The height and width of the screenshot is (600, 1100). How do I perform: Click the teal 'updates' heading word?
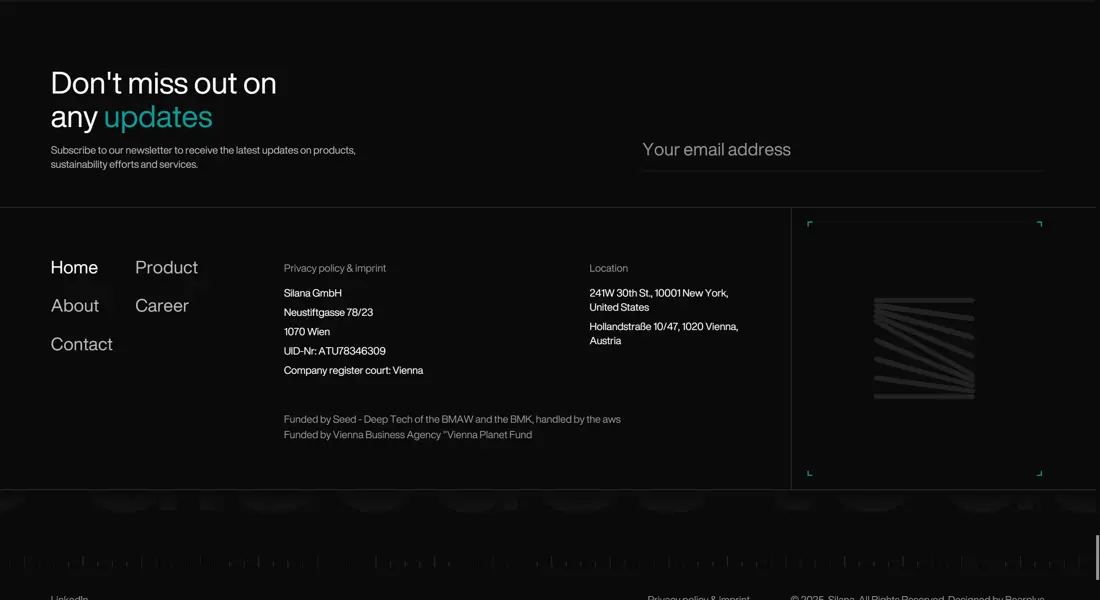point(158,117)
